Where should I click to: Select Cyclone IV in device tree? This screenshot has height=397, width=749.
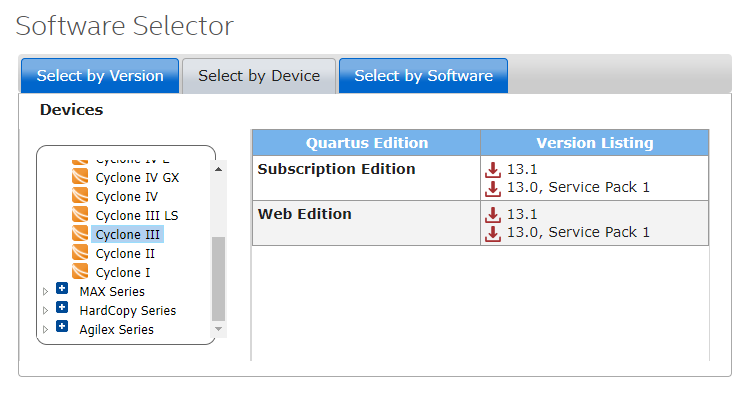tap(127, 197)
